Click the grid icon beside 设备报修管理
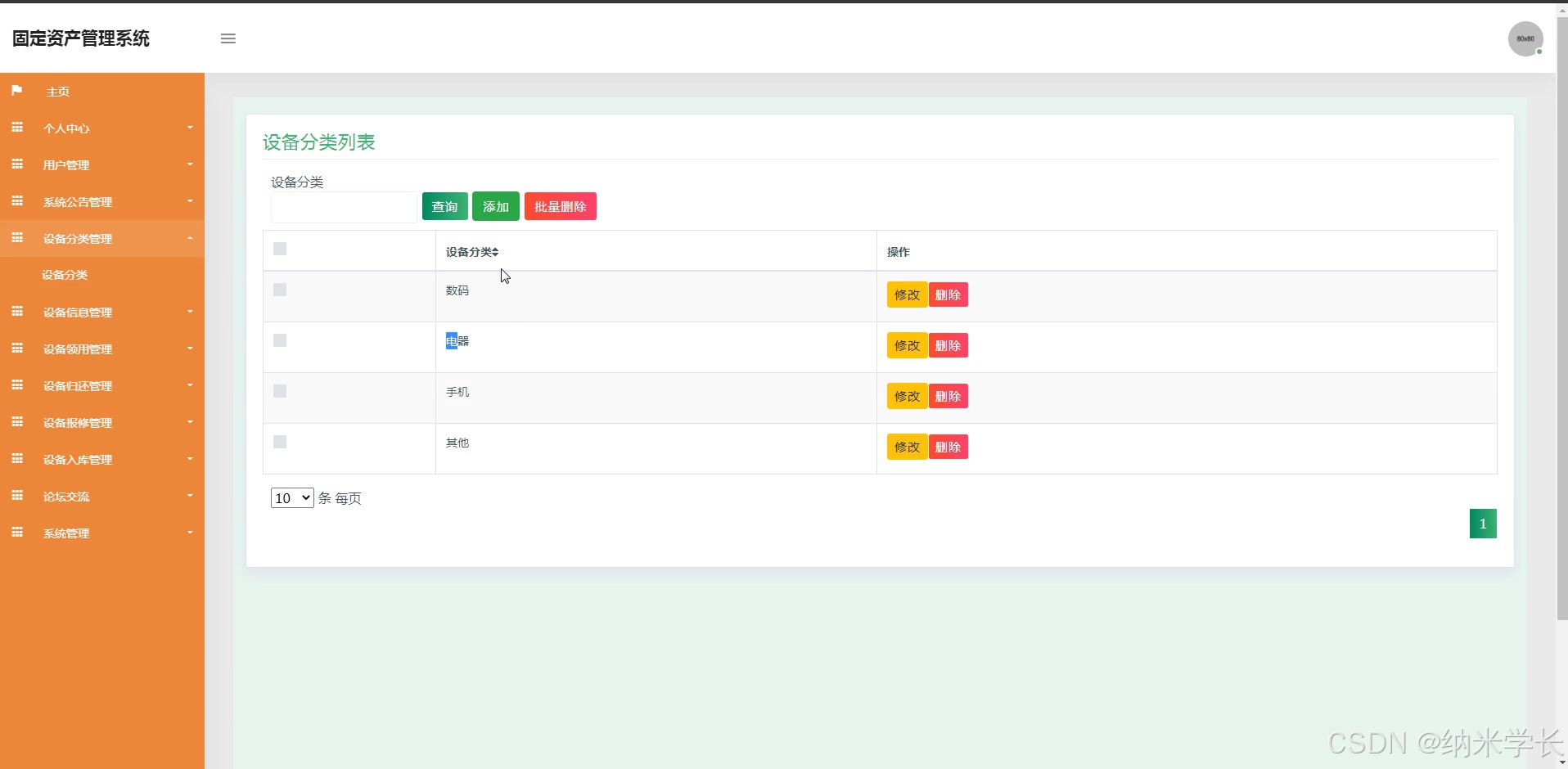1568x769 pixels. tap(16, 422)
